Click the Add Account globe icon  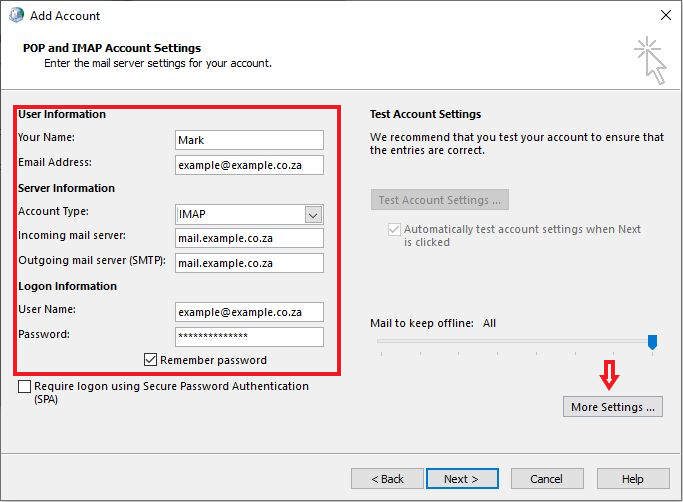tap(15, 16)
